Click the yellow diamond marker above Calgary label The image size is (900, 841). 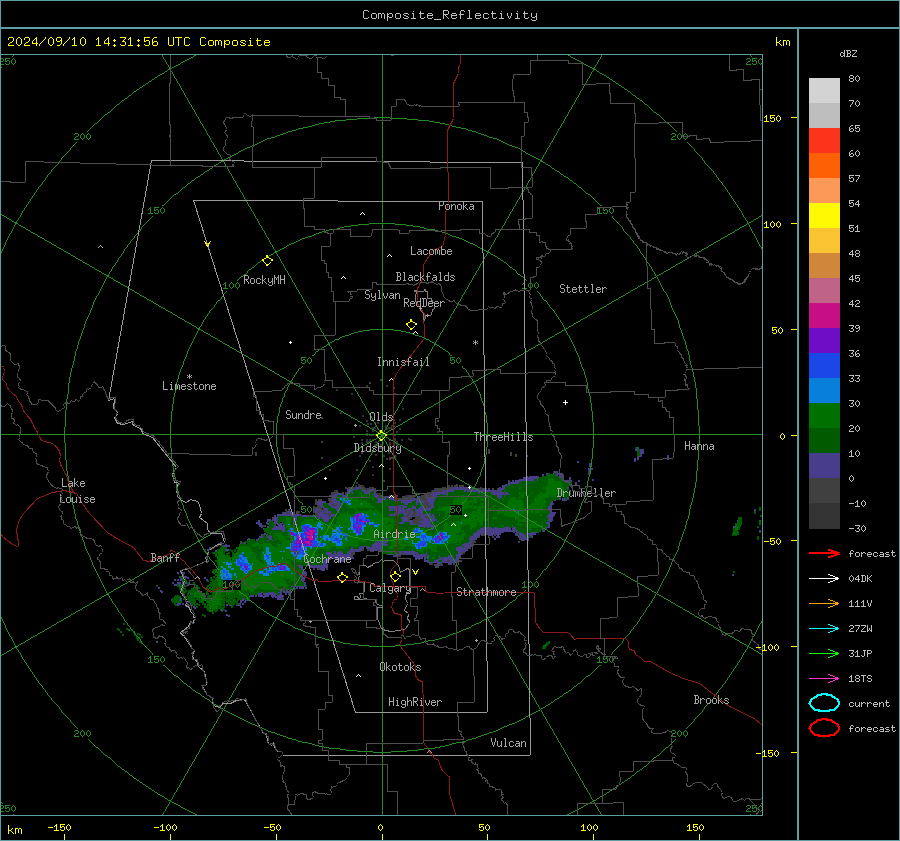pyautogui.click(x=395, y=576)
